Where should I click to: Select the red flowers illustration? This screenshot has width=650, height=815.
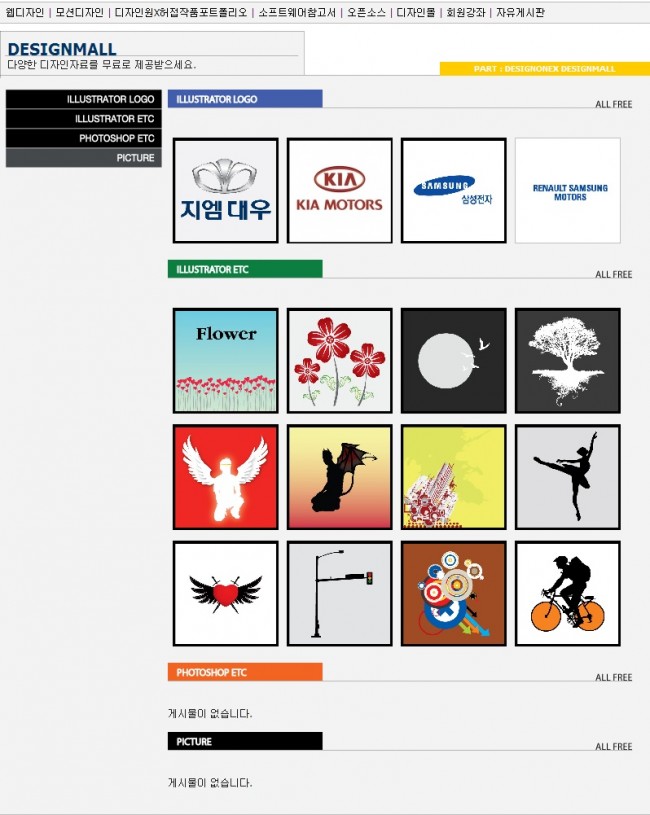[339, 361]
